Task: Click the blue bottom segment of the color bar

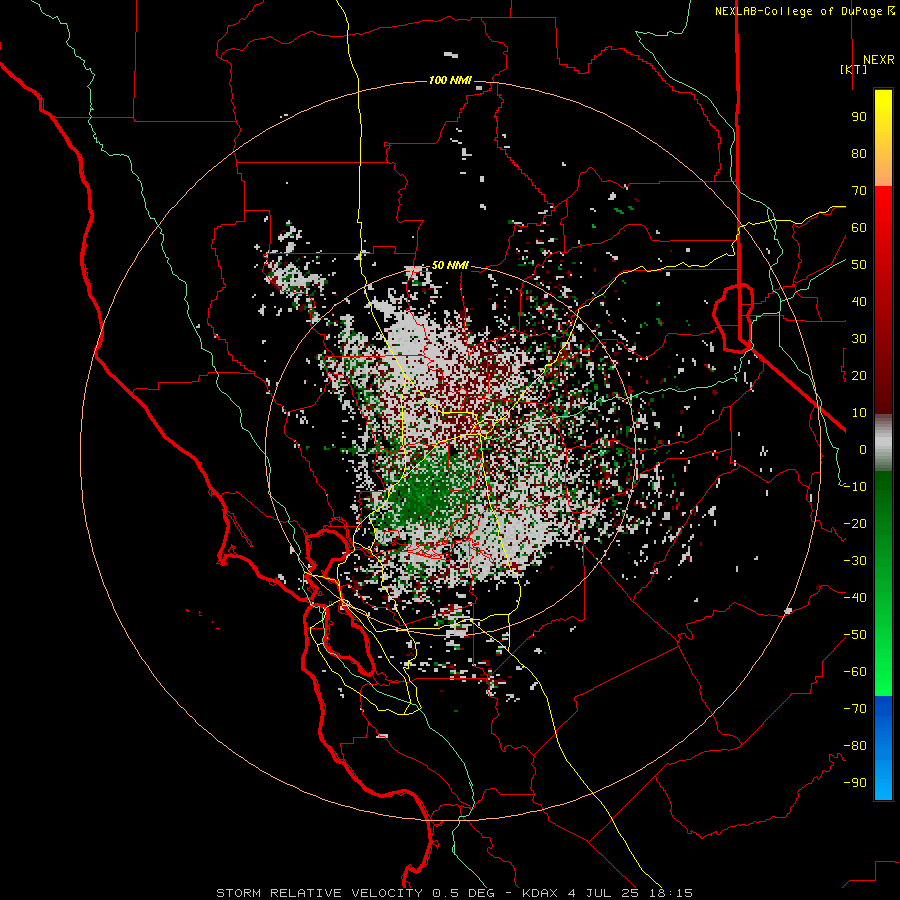Action: click(883, 747)
